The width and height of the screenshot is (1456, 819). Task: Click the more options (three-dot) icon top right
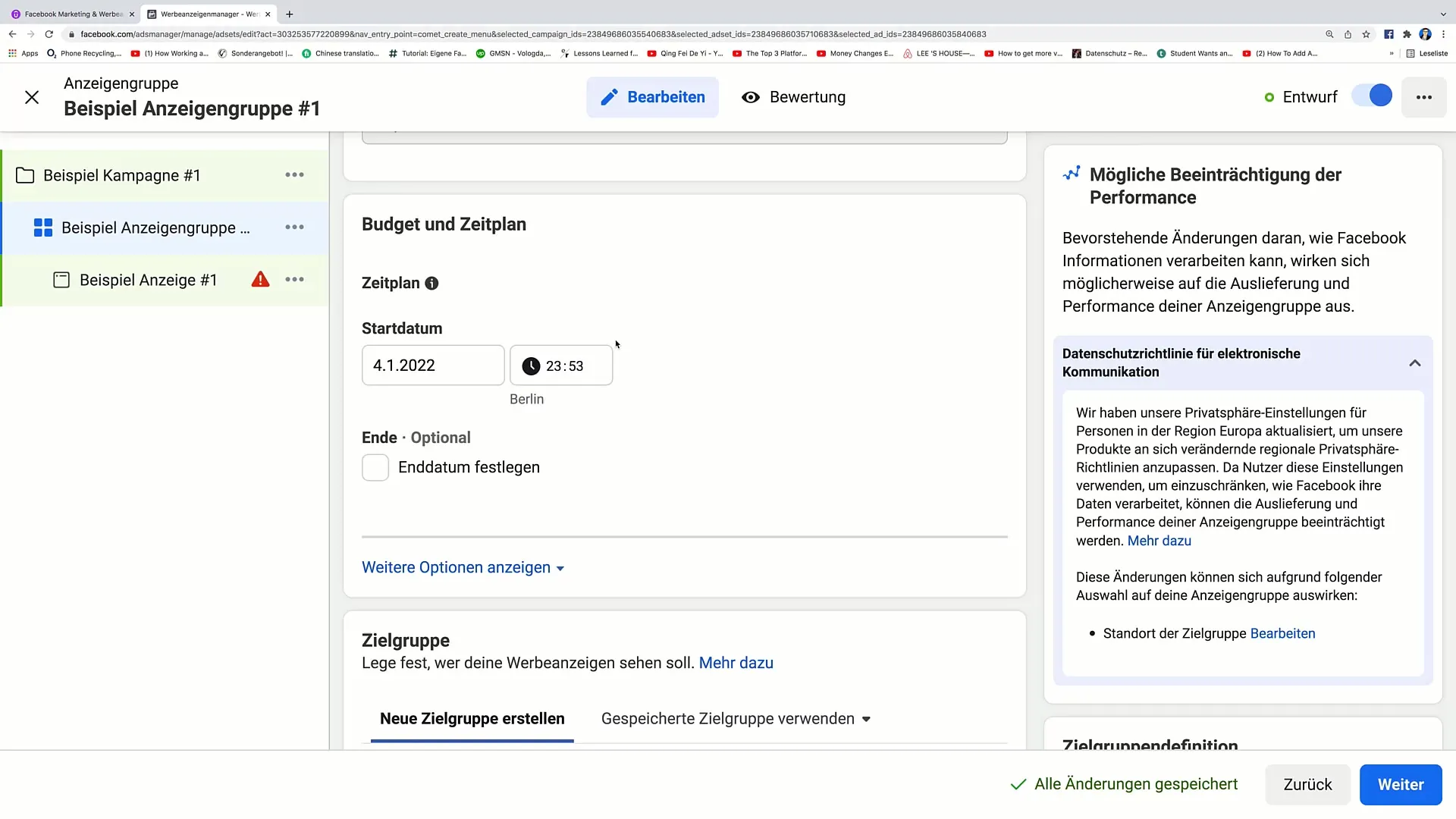(1423, 97)
